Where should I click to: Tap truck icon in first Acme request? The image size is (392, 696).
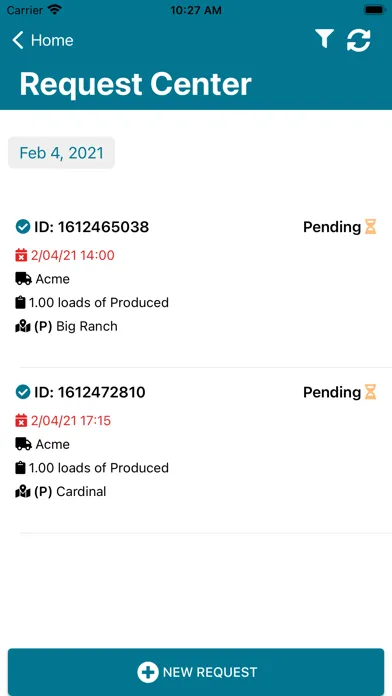click(23, 279)
